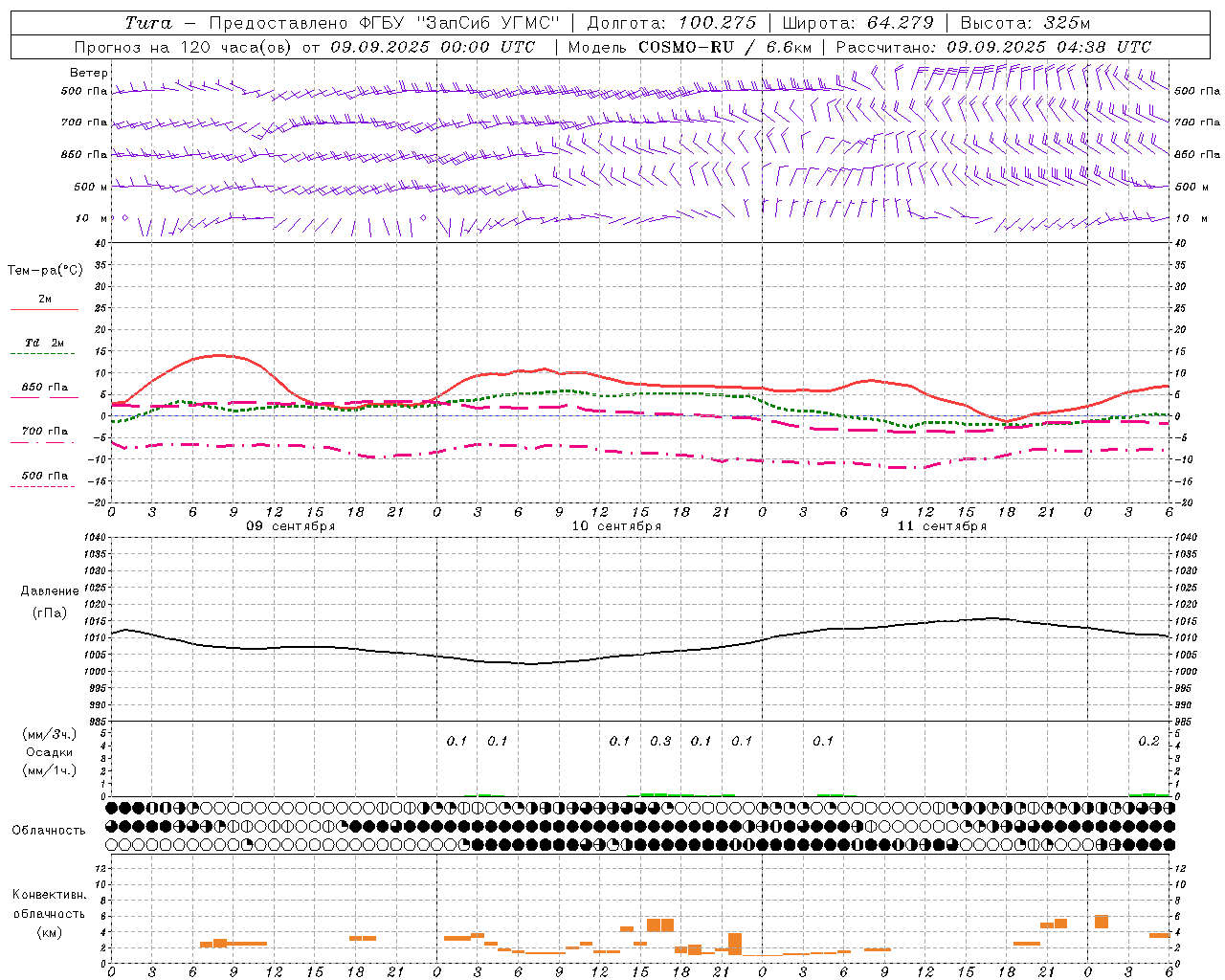
Task: Click the provider text ФГБУ "ЗапСиб УГМС"
Action: point(458,23)
